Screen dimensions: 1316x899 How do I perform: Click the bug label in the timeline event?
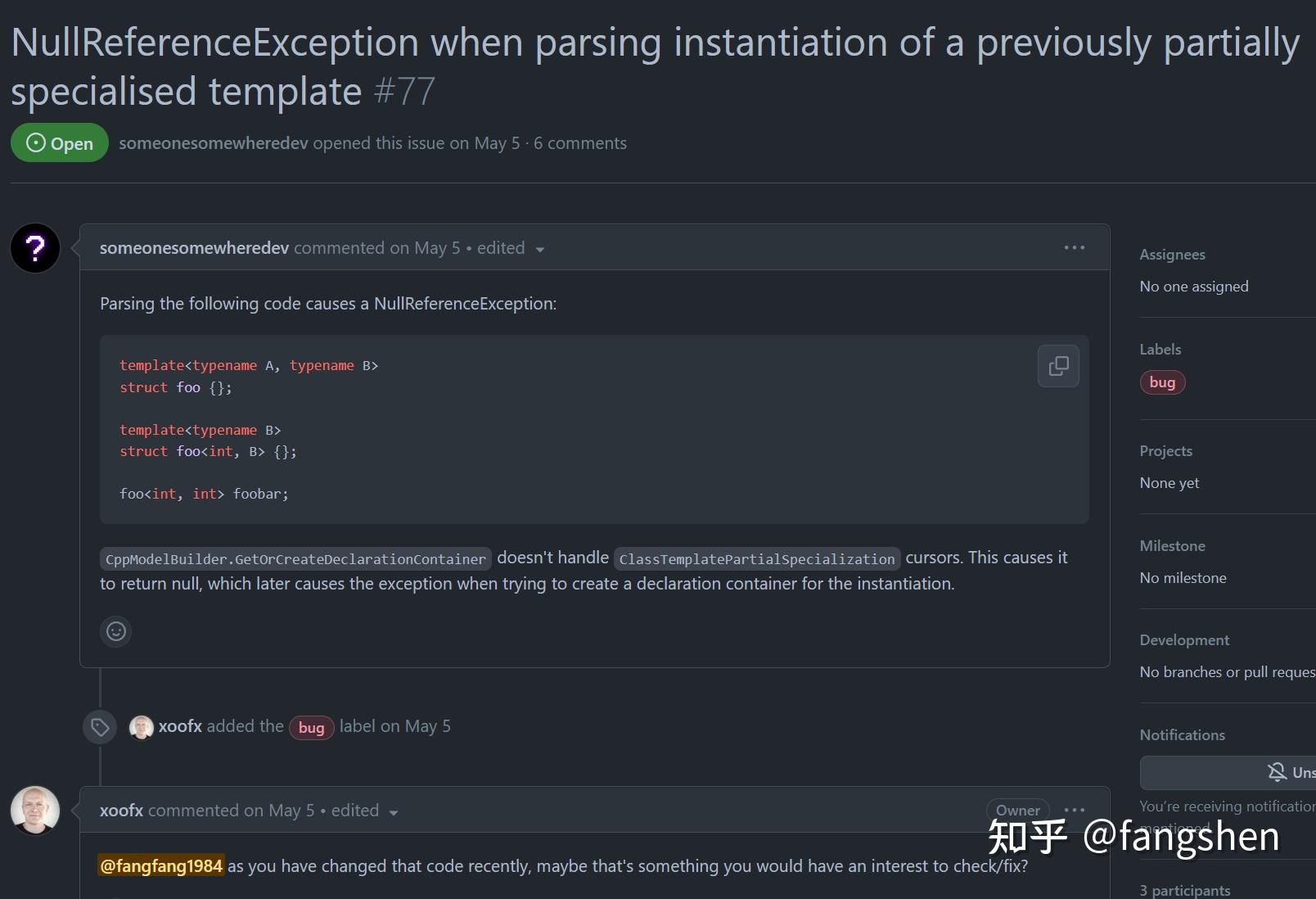click(x=310, y=727)
